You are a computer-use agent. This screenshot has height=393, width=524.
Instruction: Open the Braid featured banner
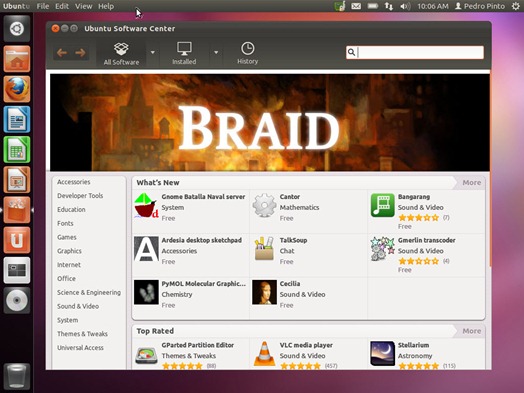tap(270, 122)
